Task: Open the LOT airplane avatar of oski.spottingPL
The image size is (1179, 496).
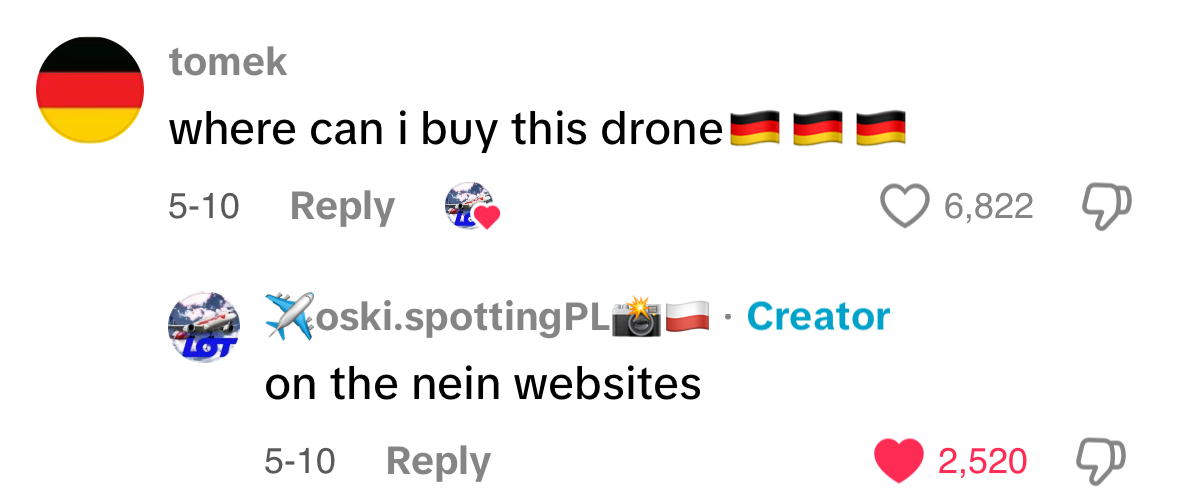Action: point(204,327)
